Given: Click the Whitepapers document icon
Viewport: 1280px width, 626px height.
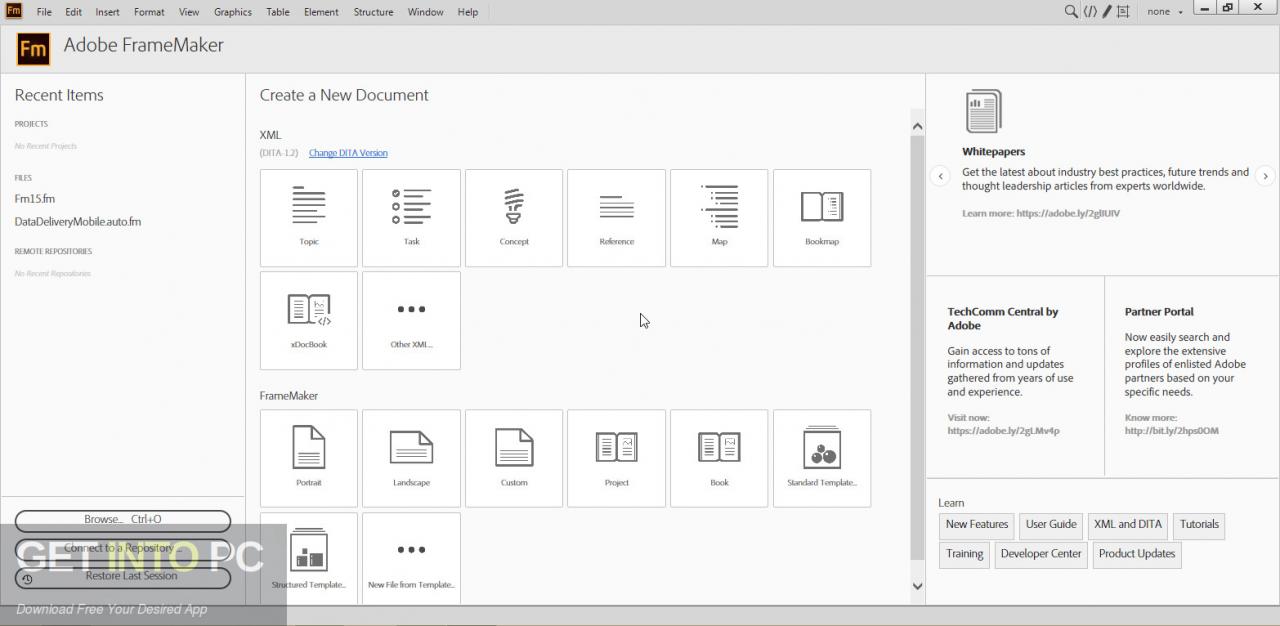Looking at the screenshot, I should coord(983,111).
